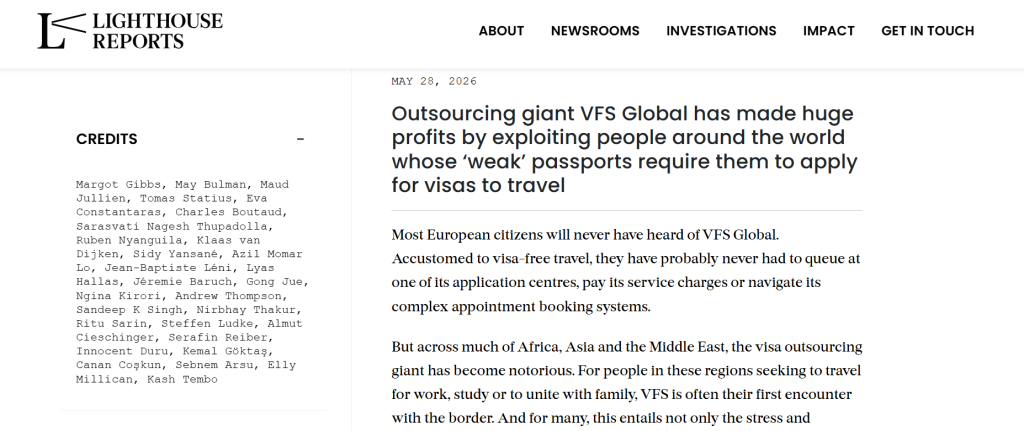
Task: Click the Lighthouse Reports logo icon
Action: pos(61,31)
